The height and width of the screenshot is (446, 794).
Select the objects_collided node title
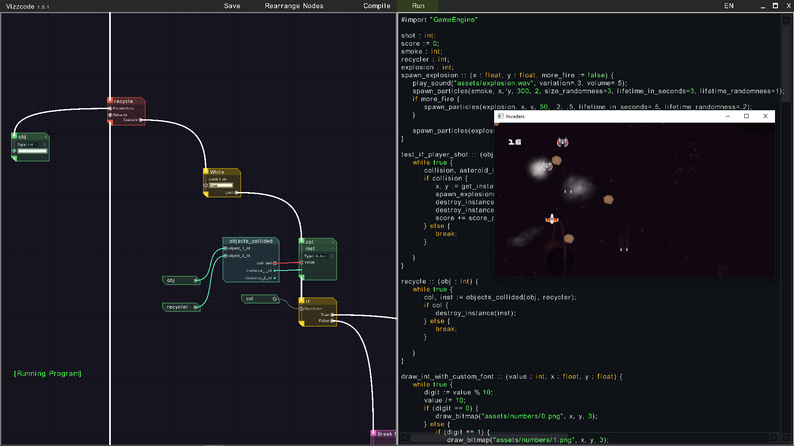tap(251, 241)
